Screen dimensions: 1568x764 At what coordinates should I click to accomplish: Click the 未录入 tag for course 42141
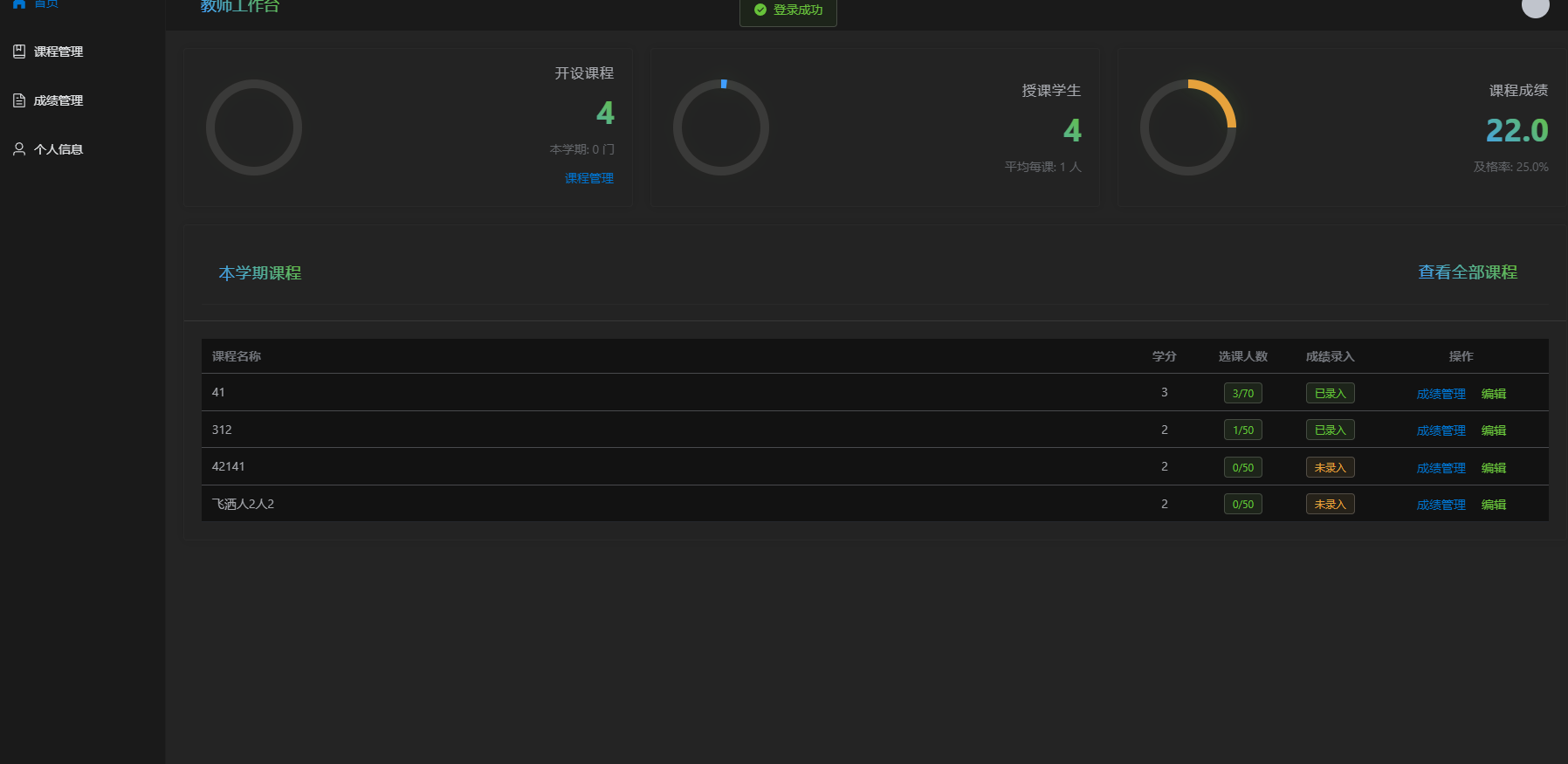(x=1330, y=467)
